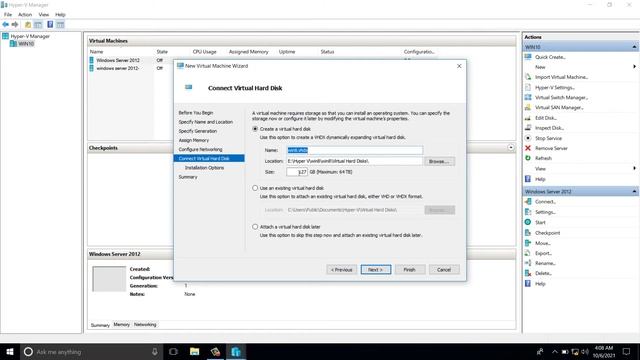Viewport: 640px width, 360px height.
Task: Select Attach a virtual hard disk later
Action: tap(255, 227)
